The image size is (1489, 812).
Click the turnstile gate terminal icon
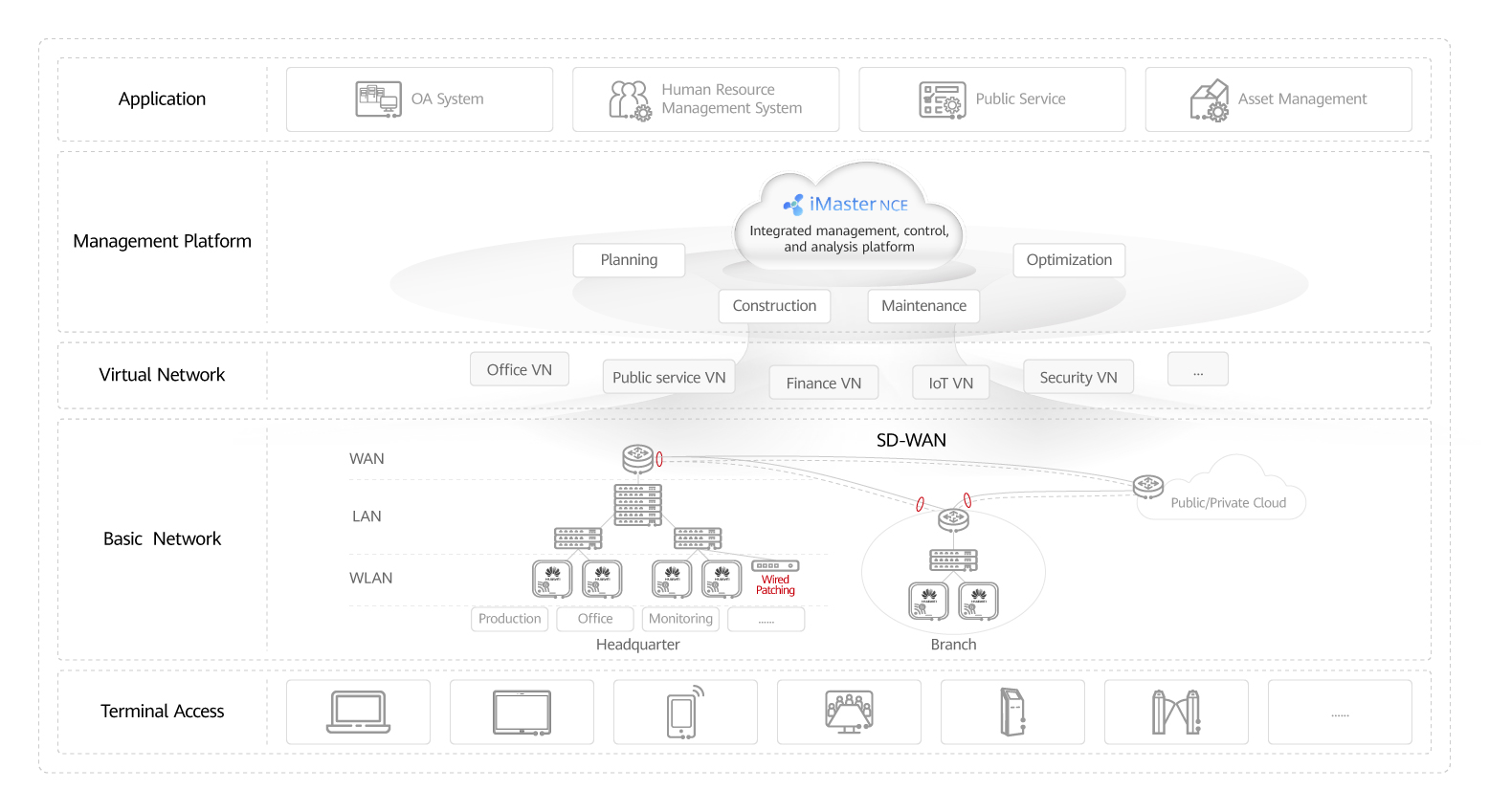[x=1176, y=712]
